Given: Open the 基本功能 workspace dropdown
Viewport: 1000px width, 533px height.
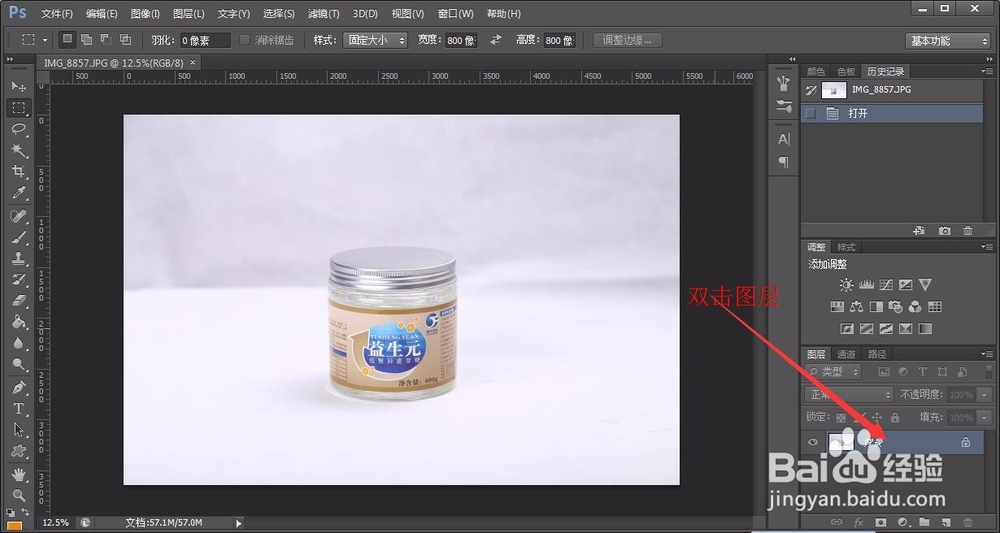Looking at the screenshot, I should pyautogui.click(x=948, y=41).
